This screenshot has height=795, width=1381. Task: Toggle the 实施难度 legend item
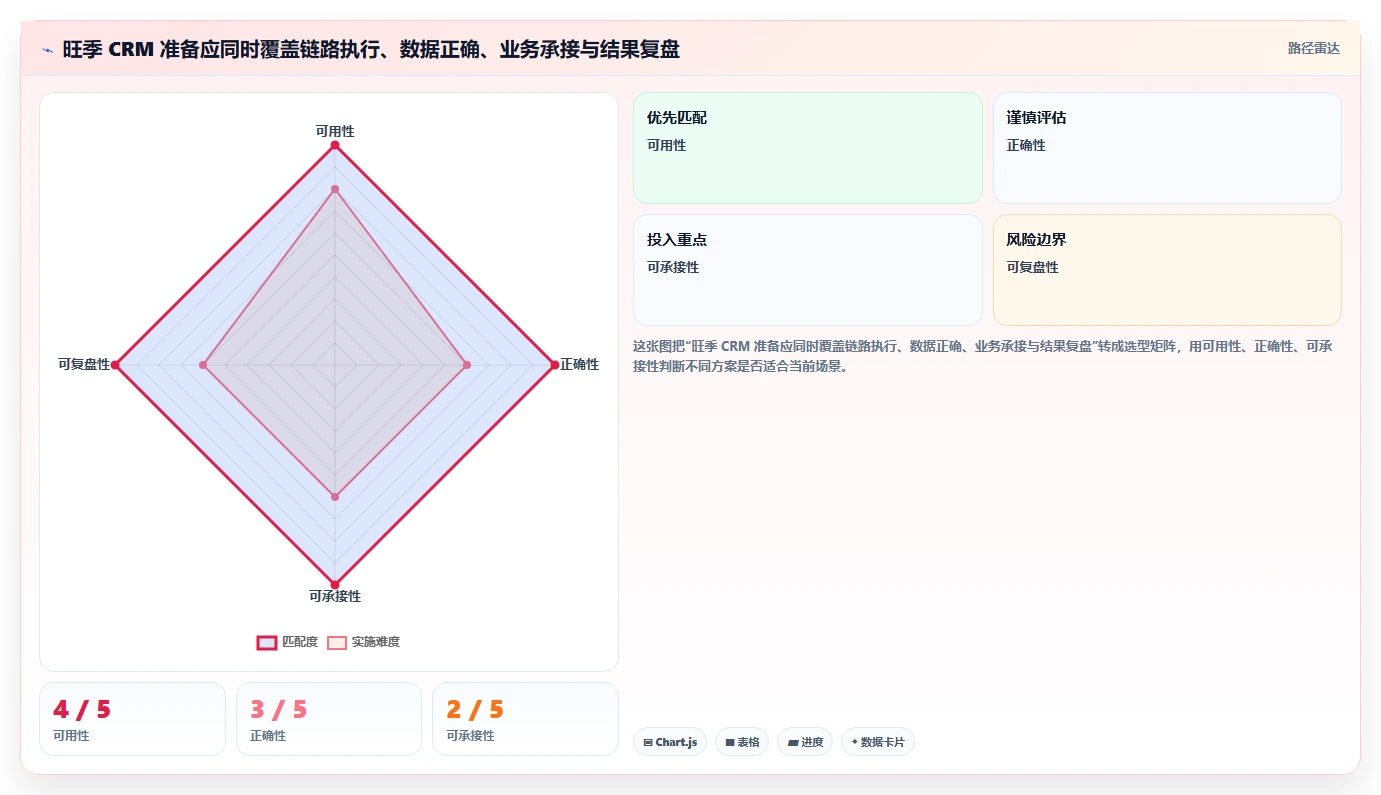point(363,642)
